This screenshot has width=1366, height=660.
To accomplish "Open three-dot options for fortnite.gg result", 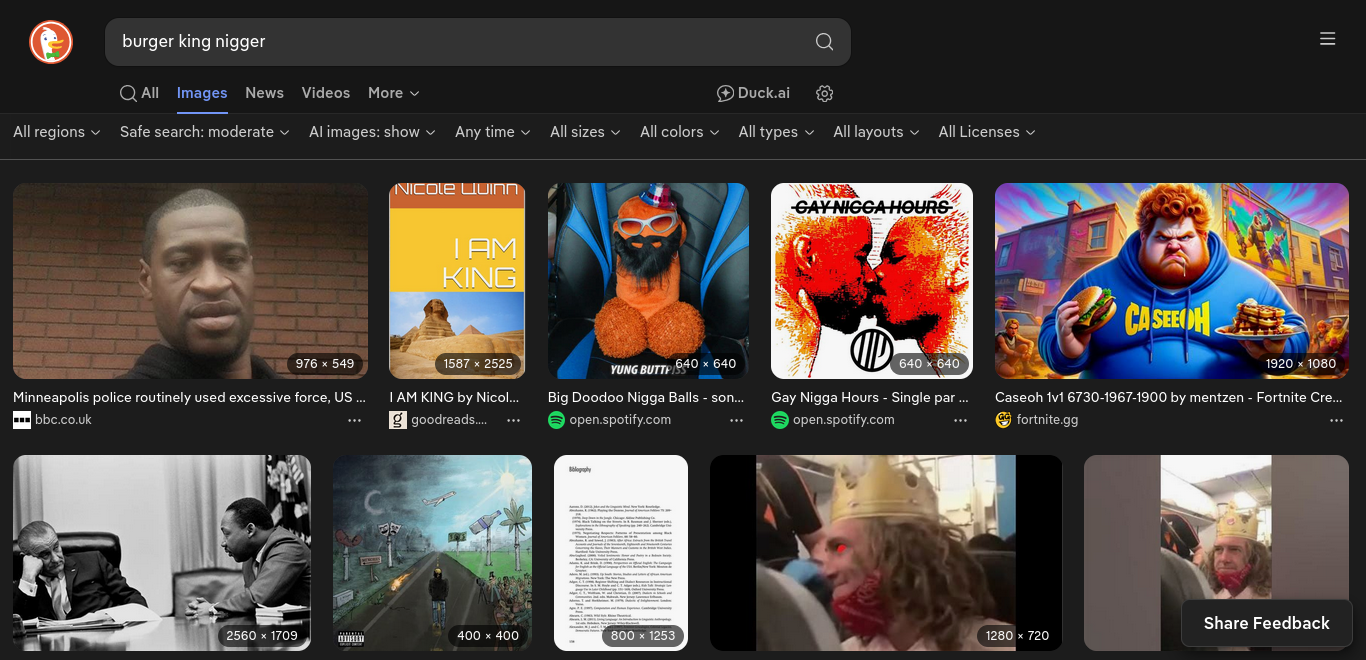I will click(x=1335, y=421).
